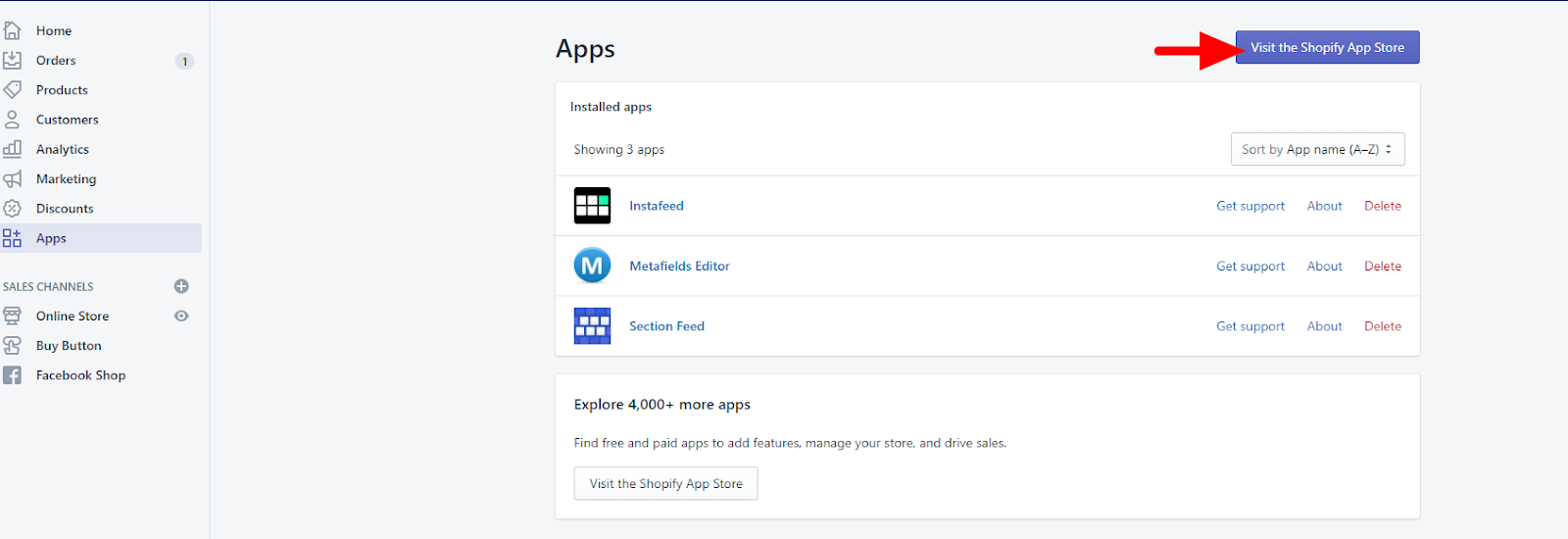The image size is (1568, 539).
Task: Click the Home house icon in sidebar
Action: point(12,30)
